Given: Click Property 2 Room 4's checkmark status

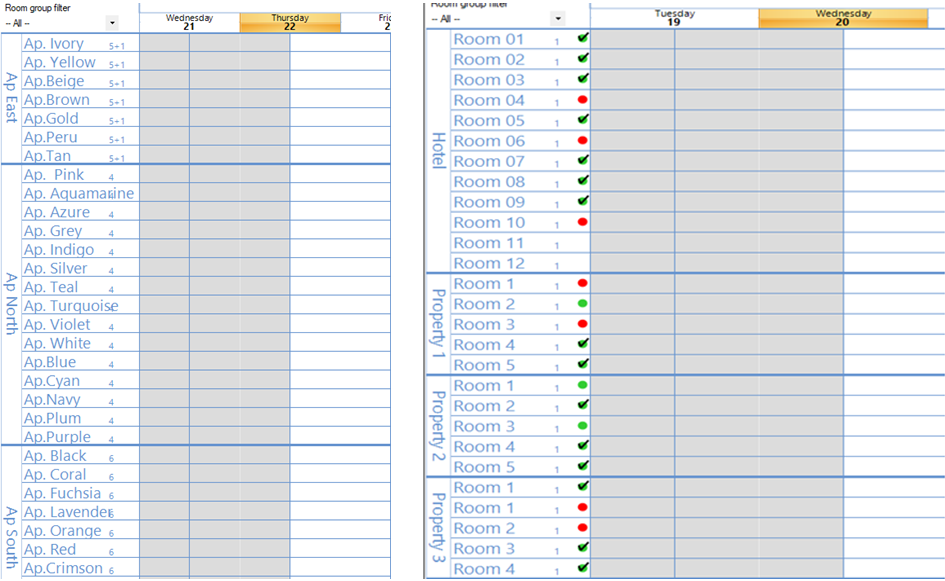Looking at the screenshot, I should pyautogui.click(x=583, y=445).
